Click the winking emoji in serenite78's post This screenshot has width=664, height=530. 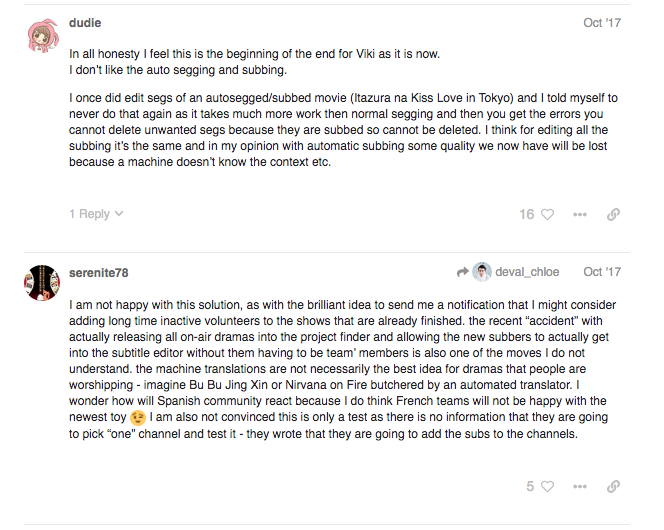[x=138, y=418]
